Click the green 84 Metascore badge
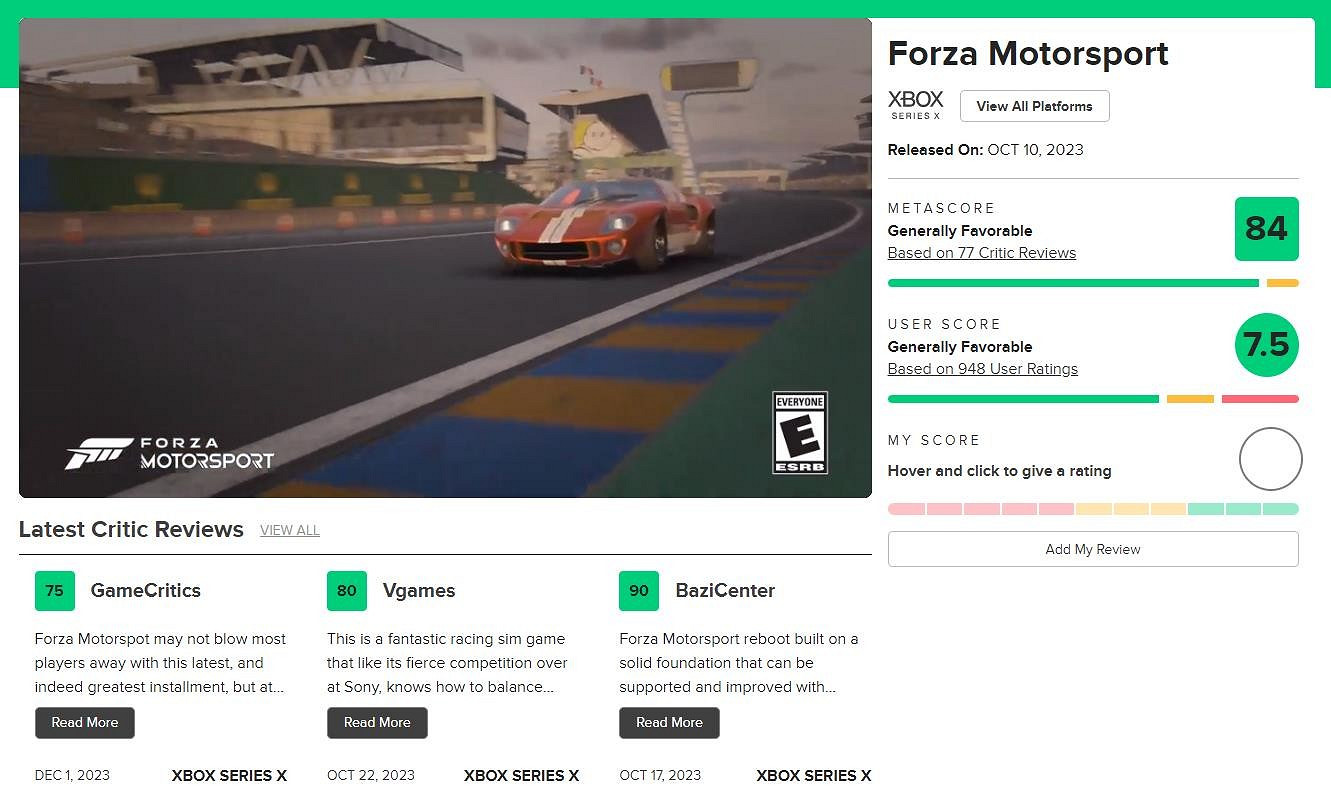 tap(1266, 229)
